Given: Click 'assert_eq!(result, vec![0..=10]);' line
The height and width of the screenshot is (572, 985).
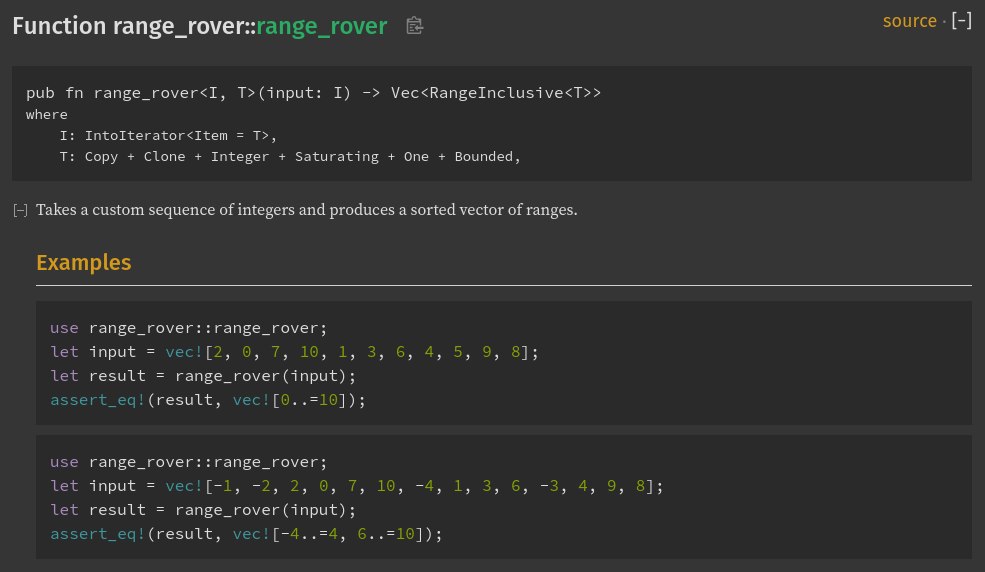Looking at the screenshot, I should pyautogui.click(x=208, y=400).
